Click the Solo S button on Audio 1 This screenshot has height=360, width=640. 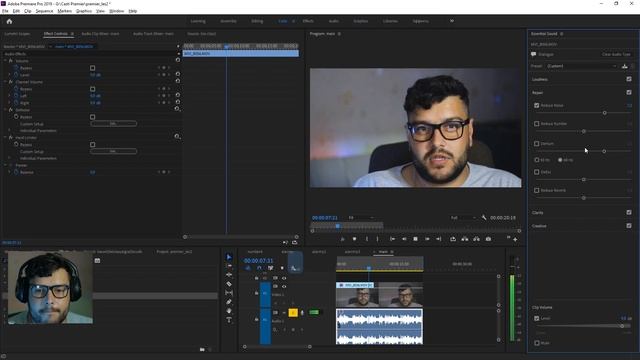tap(293, 313)
